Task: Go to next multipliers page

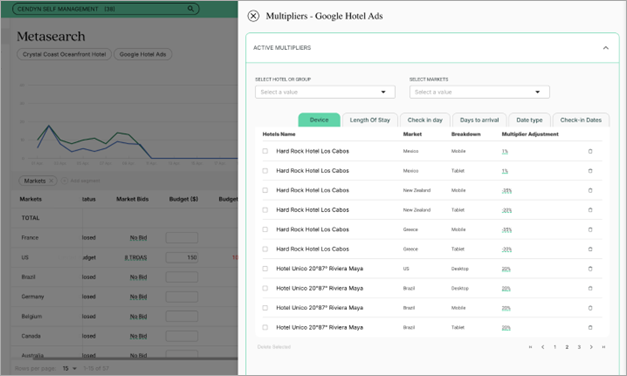Action: click(591, 347)
